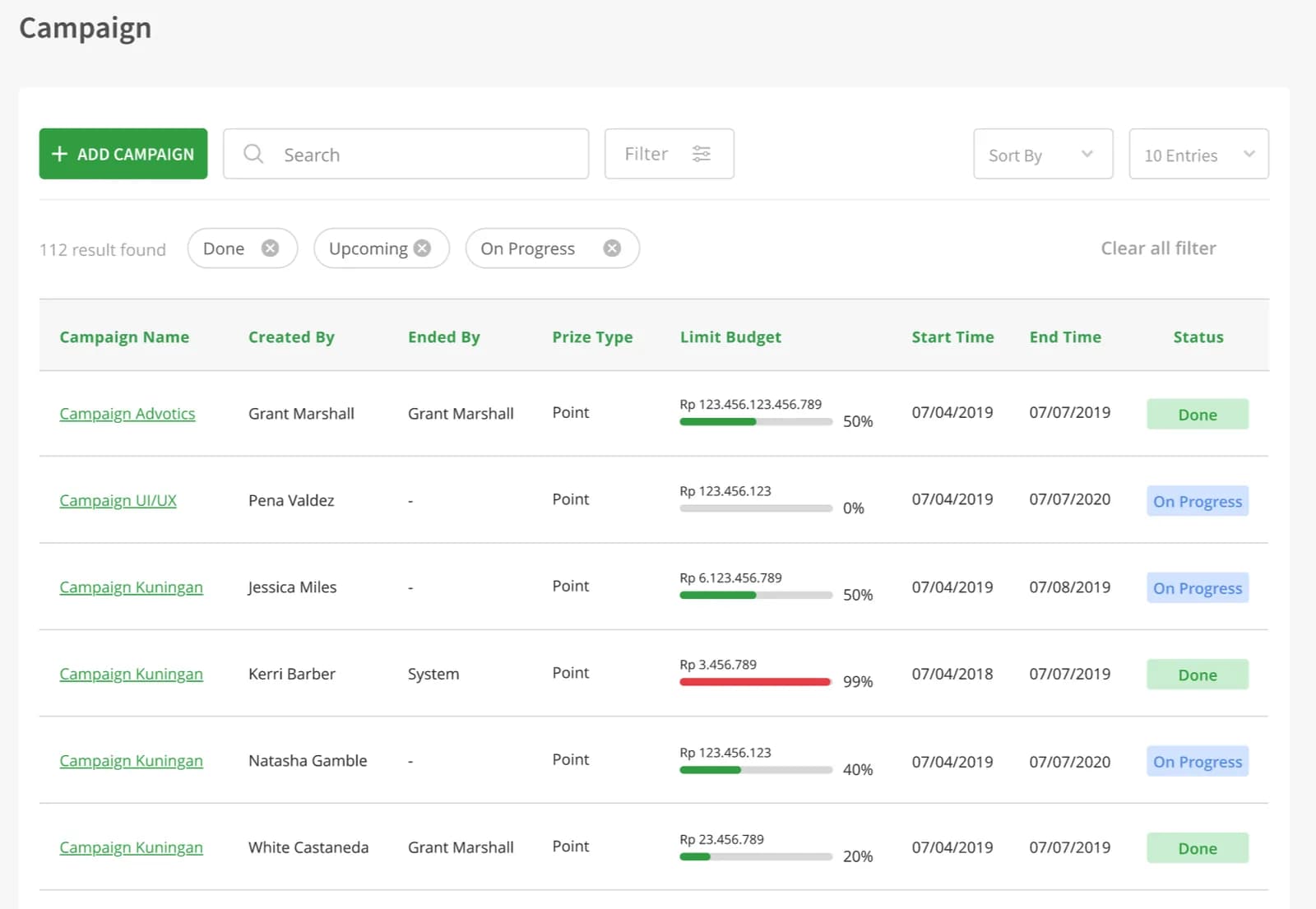Sort by Campaign Name column header

[124, 337]
